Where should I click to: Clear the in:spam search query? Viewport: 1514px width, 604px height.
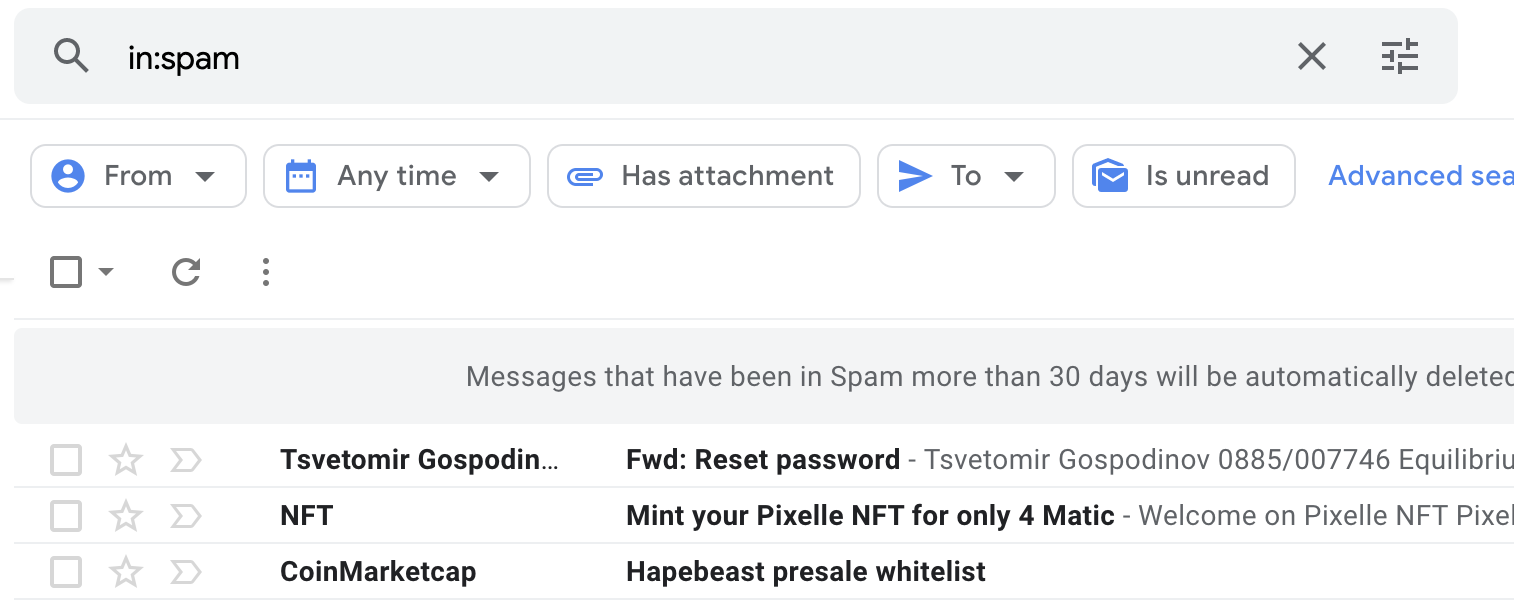pos(1311,57)
